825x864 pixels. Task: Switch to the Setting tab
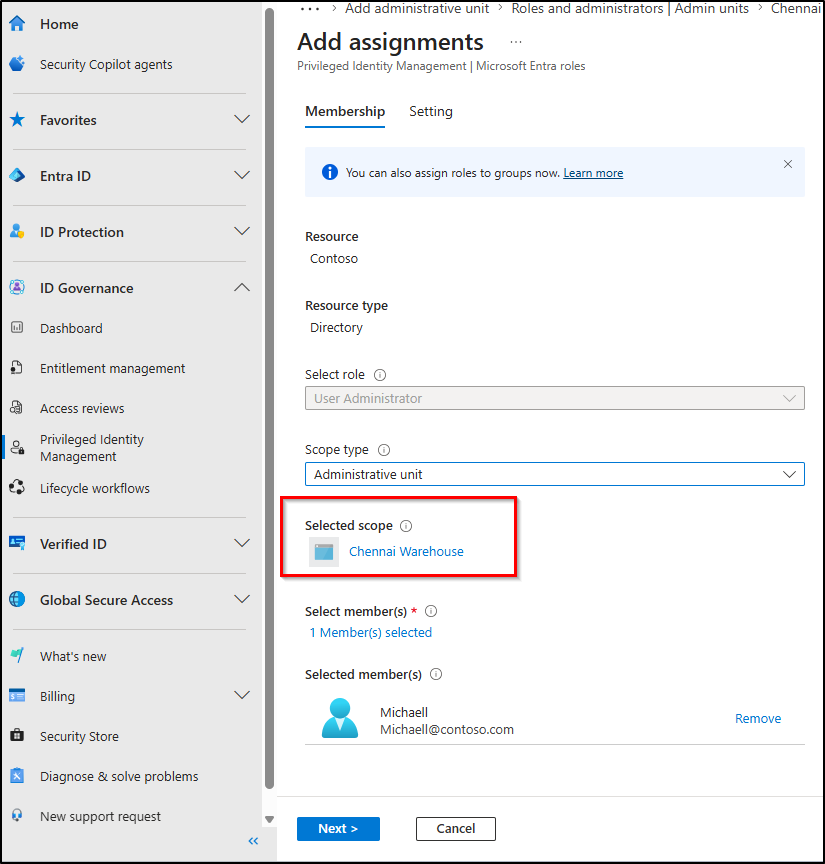tap(431, 112)
